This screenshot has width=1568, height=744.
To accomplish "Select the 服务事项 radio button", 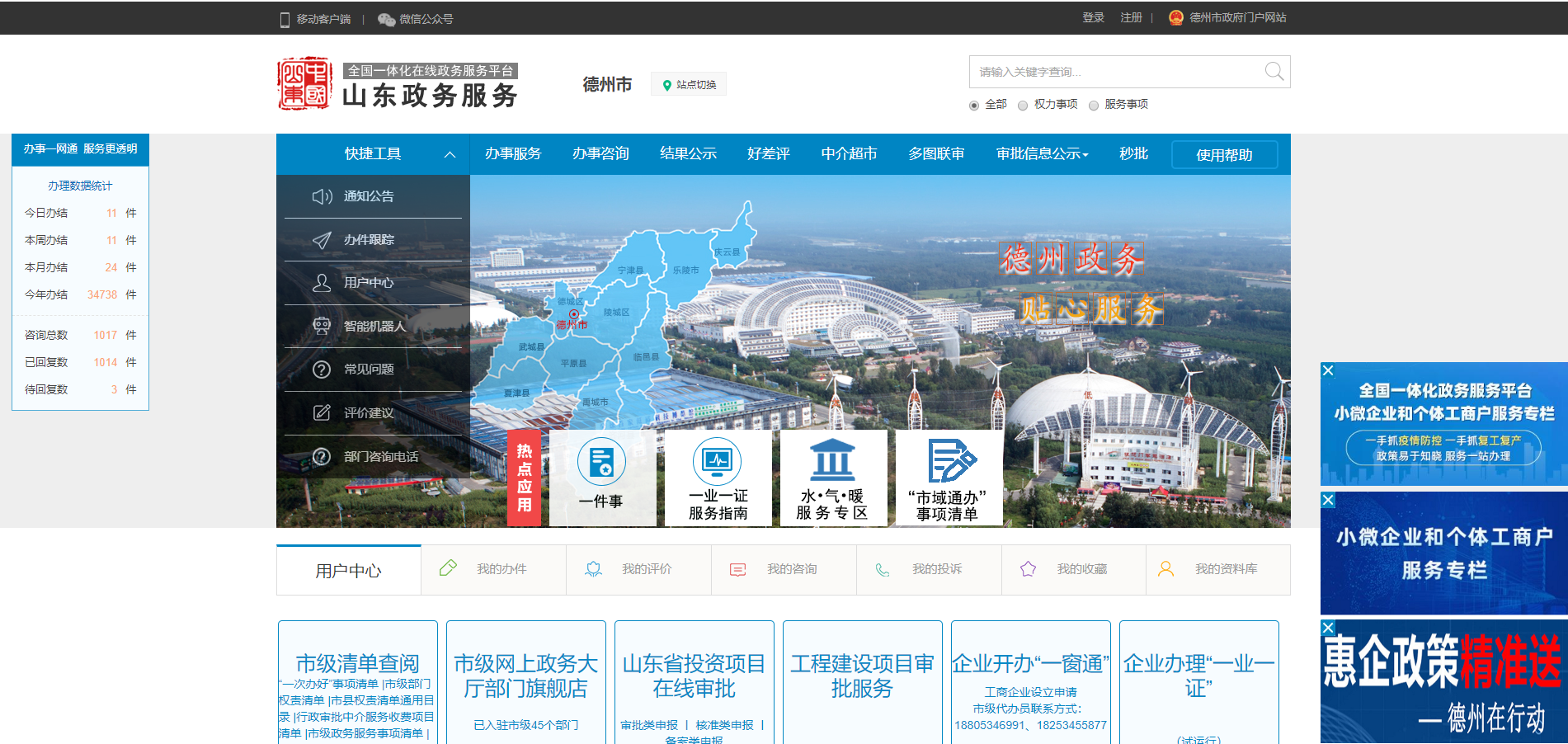I will tap(1094, 105).
